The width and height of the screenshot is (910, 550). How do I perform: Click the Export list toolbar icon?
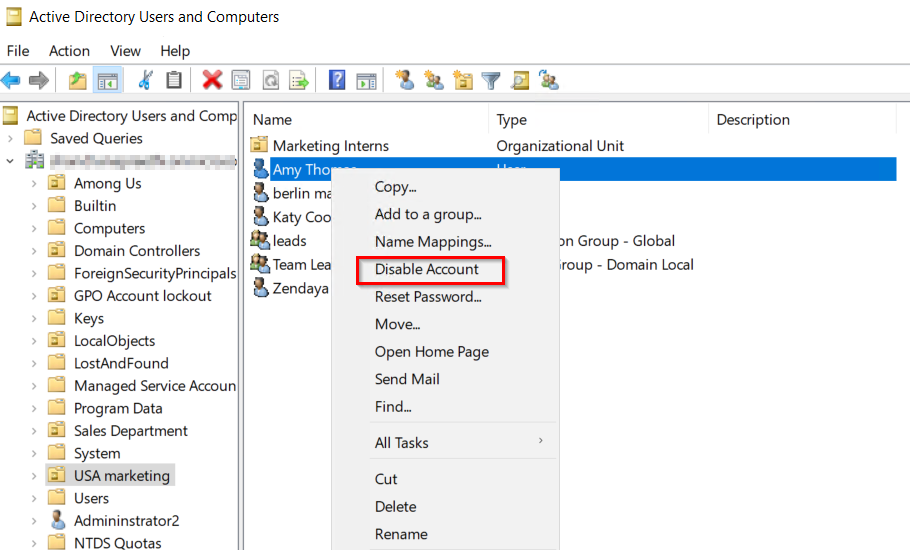(298, 81)
